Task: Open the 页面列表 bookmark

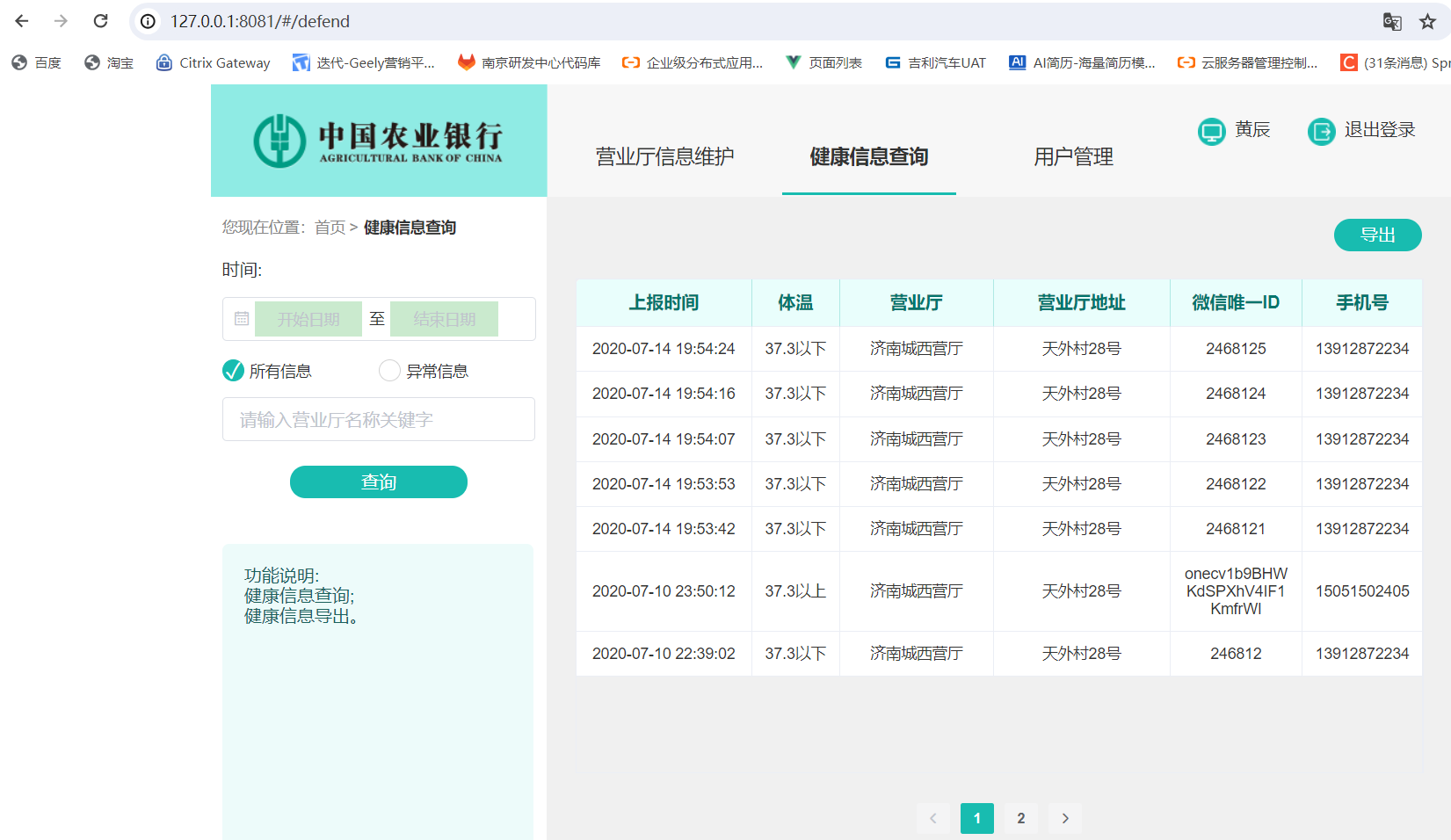Action: pos(824,62)
